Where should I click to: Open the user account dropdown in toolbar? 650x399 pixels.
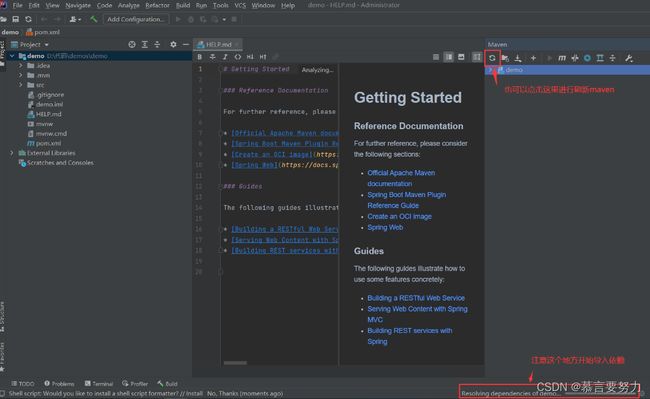pyautogui.click(x=75, y=19)
